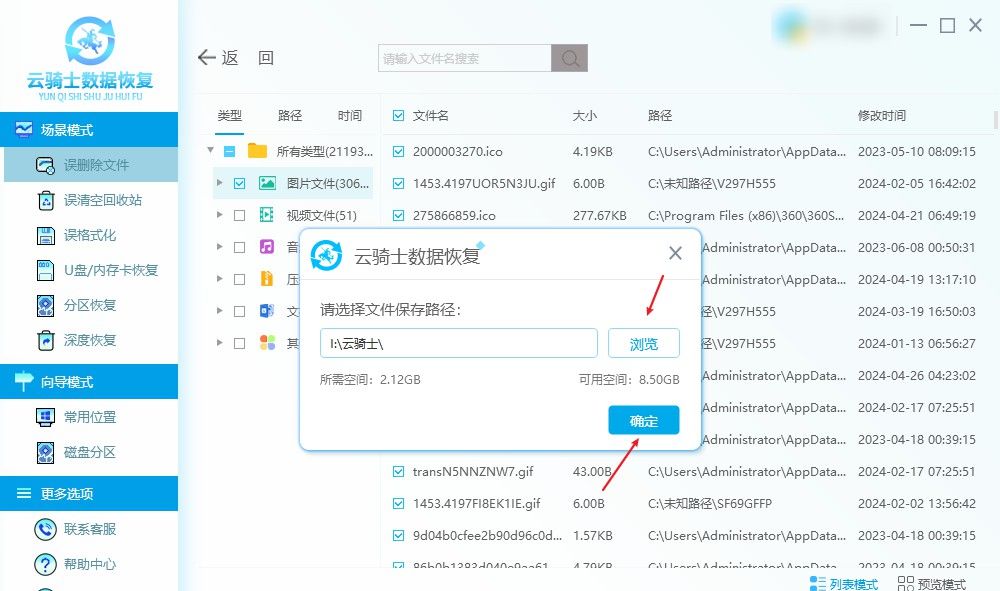Uncheck 2000003270.ico file checkbox
The width and height of the screenshot is (1000, 591).
[399, 152]
